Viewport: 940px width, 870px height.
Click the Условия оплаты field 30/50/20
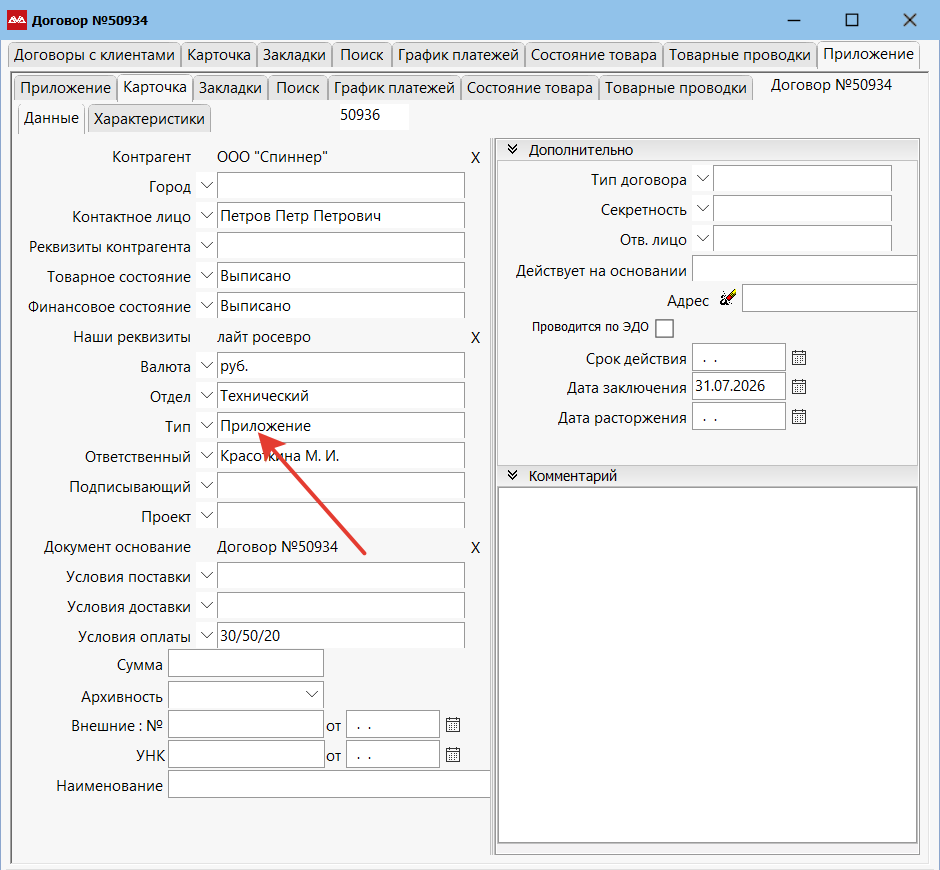[x=341, y=636]
